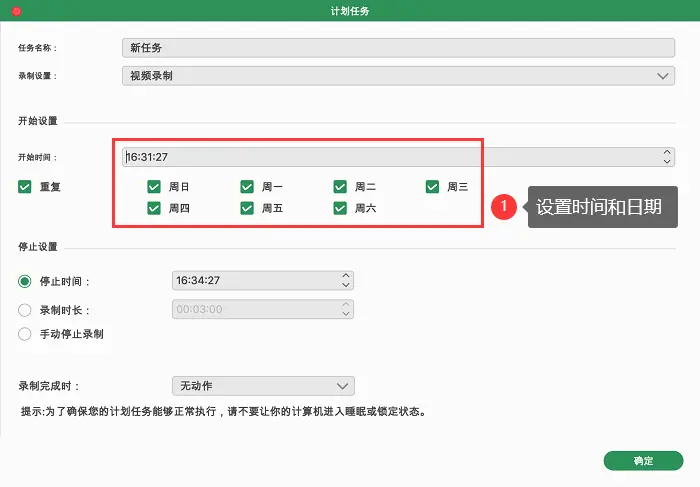
Task: Increase the 开始时间 with up arrow
Action: pyautogui.click(x=667, y=152)
